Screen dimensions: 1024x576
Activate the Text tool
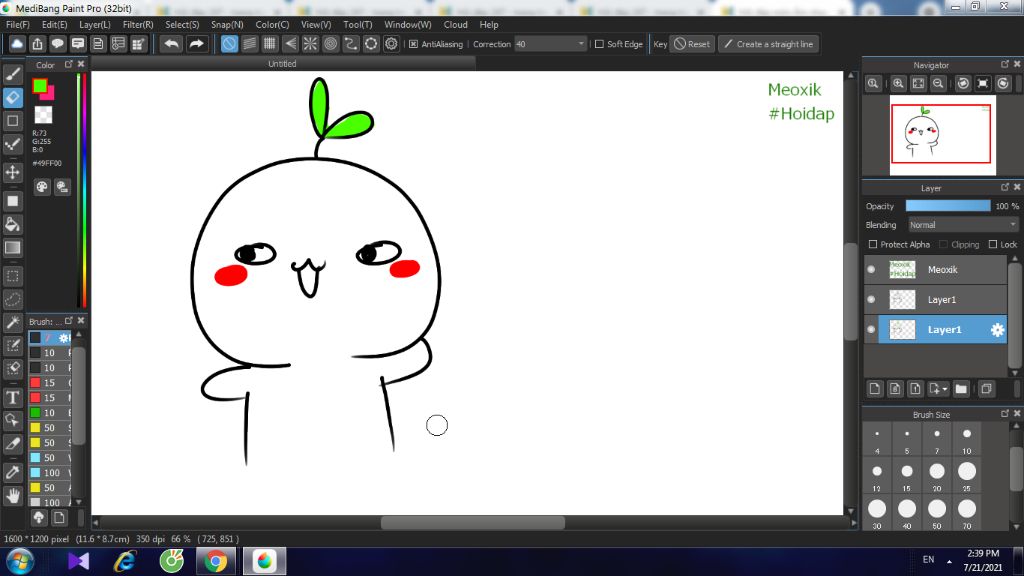pos(13,397)
